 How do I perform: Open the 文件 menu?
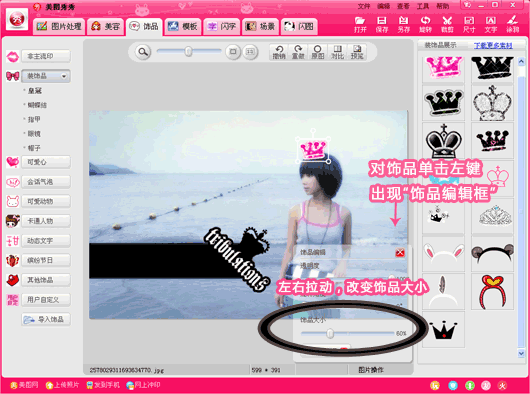pos(364,6)
